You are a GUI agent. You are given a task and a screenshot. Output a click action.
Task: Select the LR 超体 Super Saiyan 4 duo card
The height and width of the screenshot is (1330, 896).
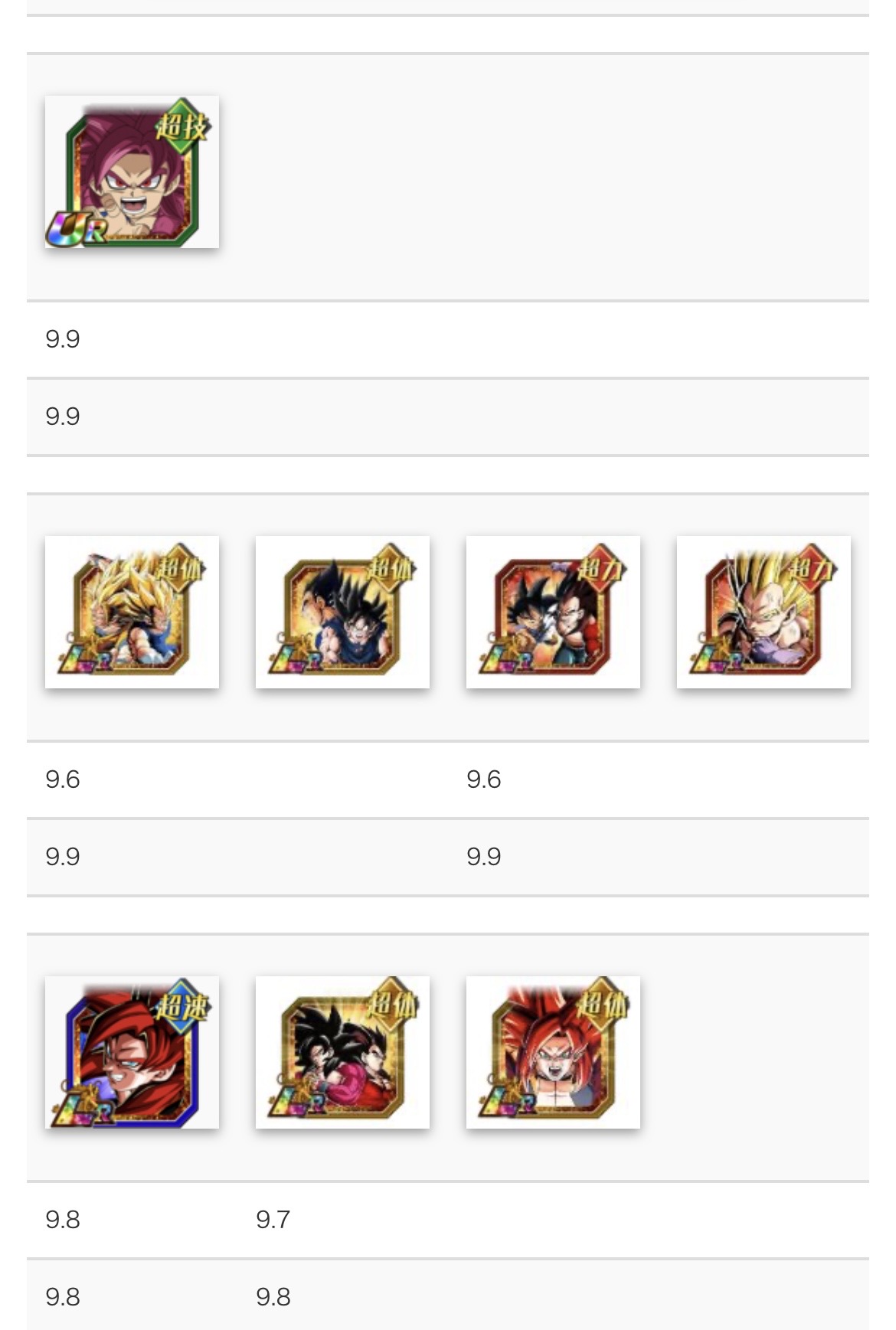(x=342, y=1052)
